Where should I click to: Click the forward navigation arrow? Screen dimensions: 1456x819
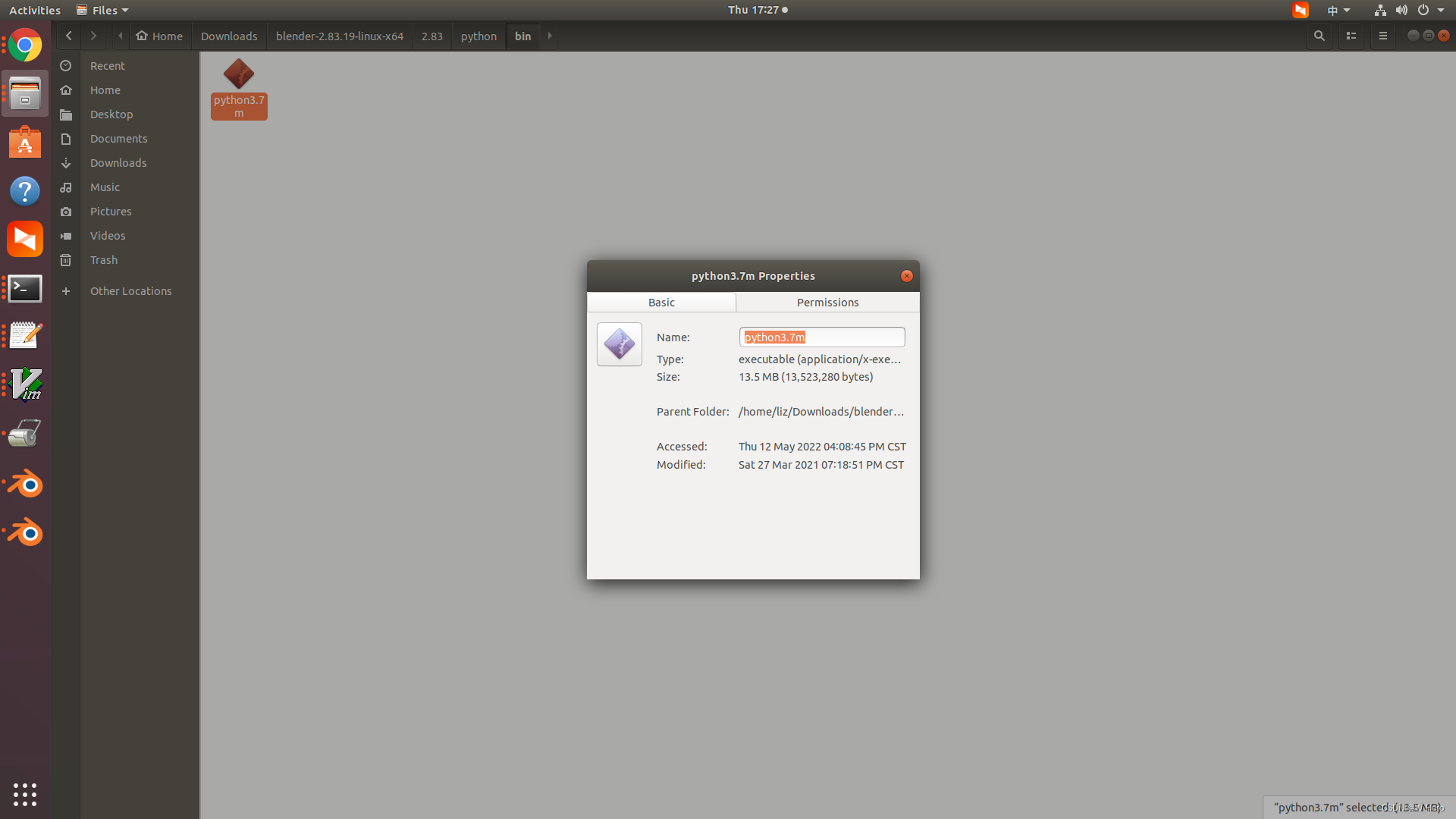coord(93,36)
